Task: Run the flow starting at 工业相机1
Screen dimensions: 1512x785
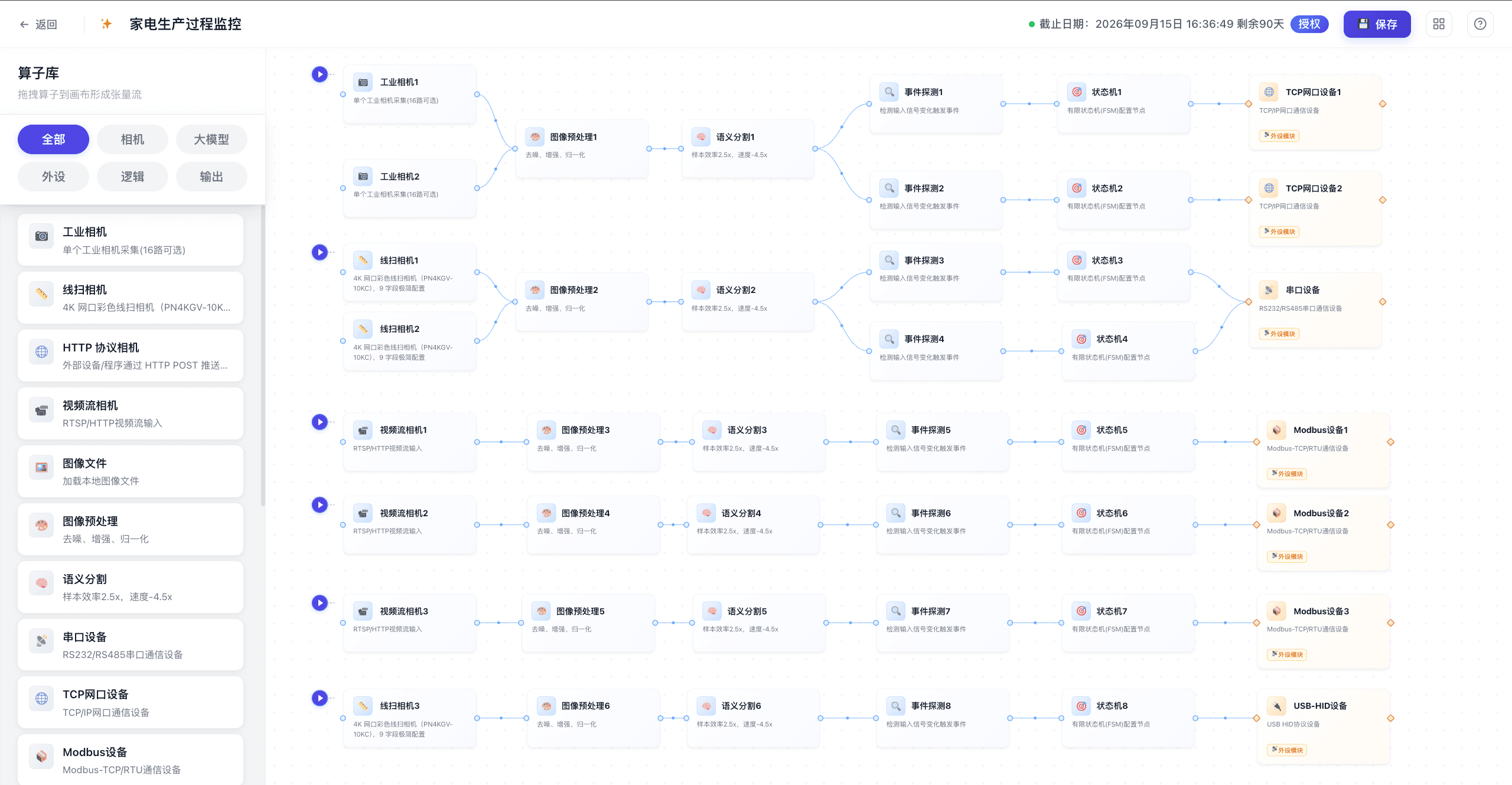Action: click(320, 74)
